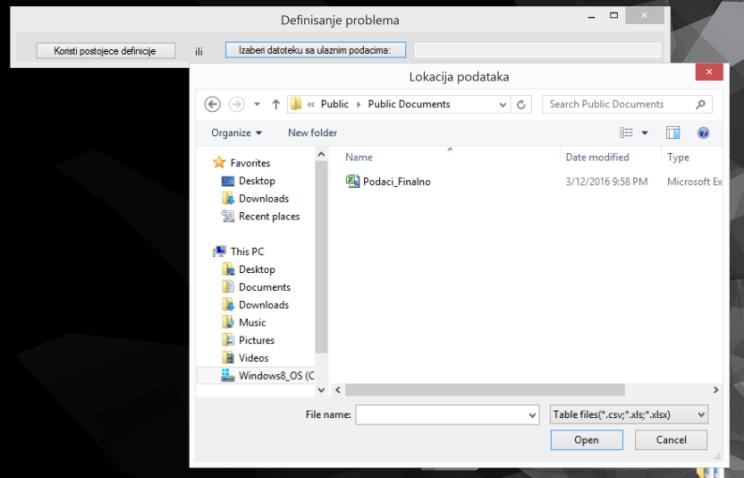Open Help with the question mark icon
The height and width of the screenshot is (478, 744).
click(703, 133)
